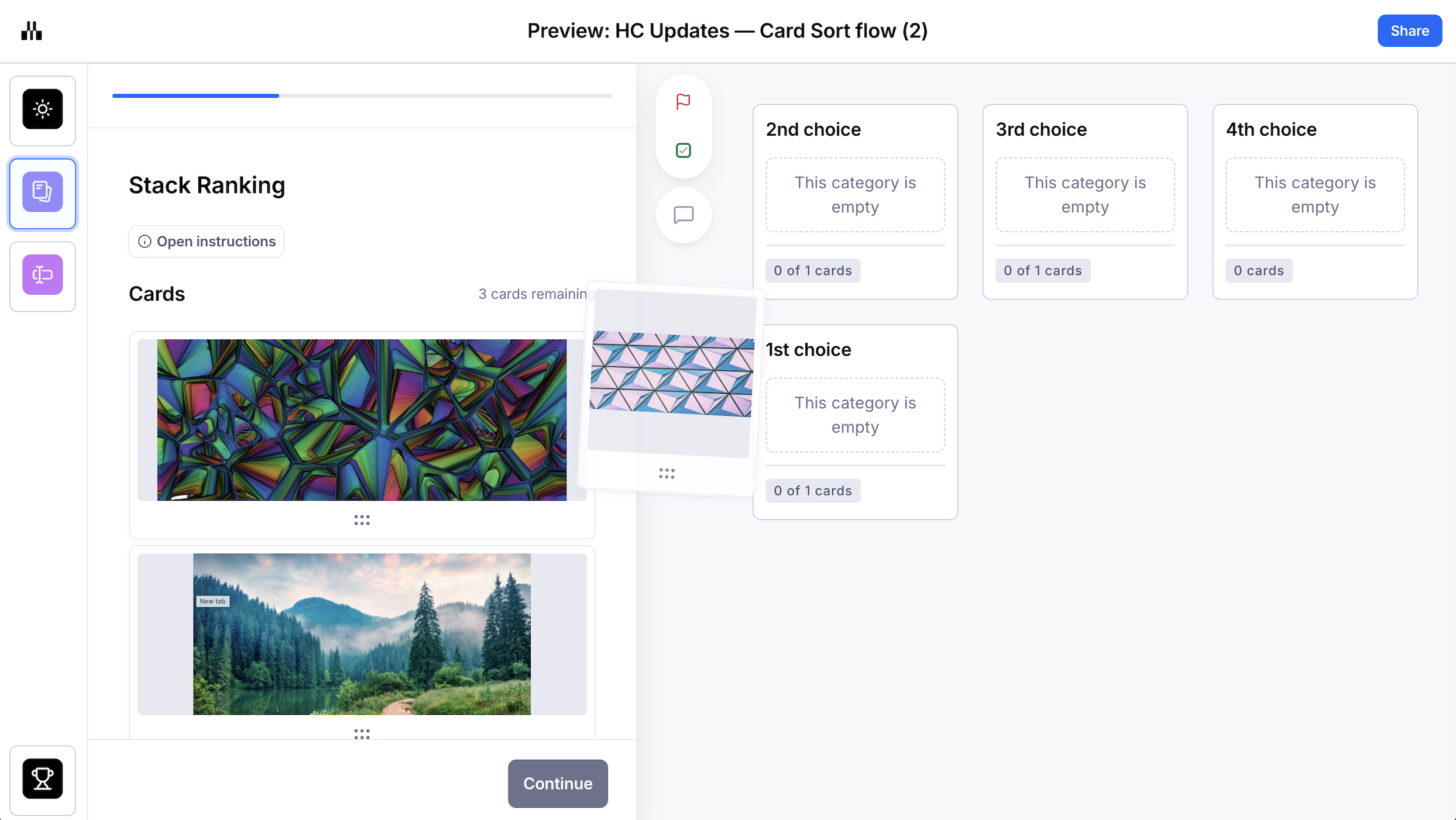Screen dimensions: 1456x820
Task: Click the 4th choice empty category
Action: click(1315, 195)
